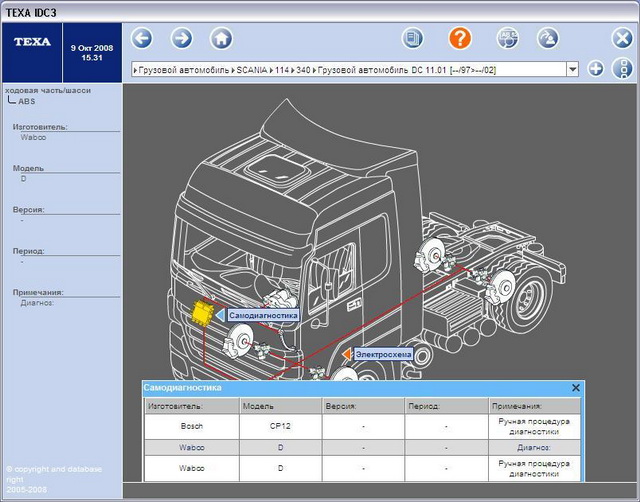
Task: Go to the home screen icon
Action: click(x=221, y=39)
